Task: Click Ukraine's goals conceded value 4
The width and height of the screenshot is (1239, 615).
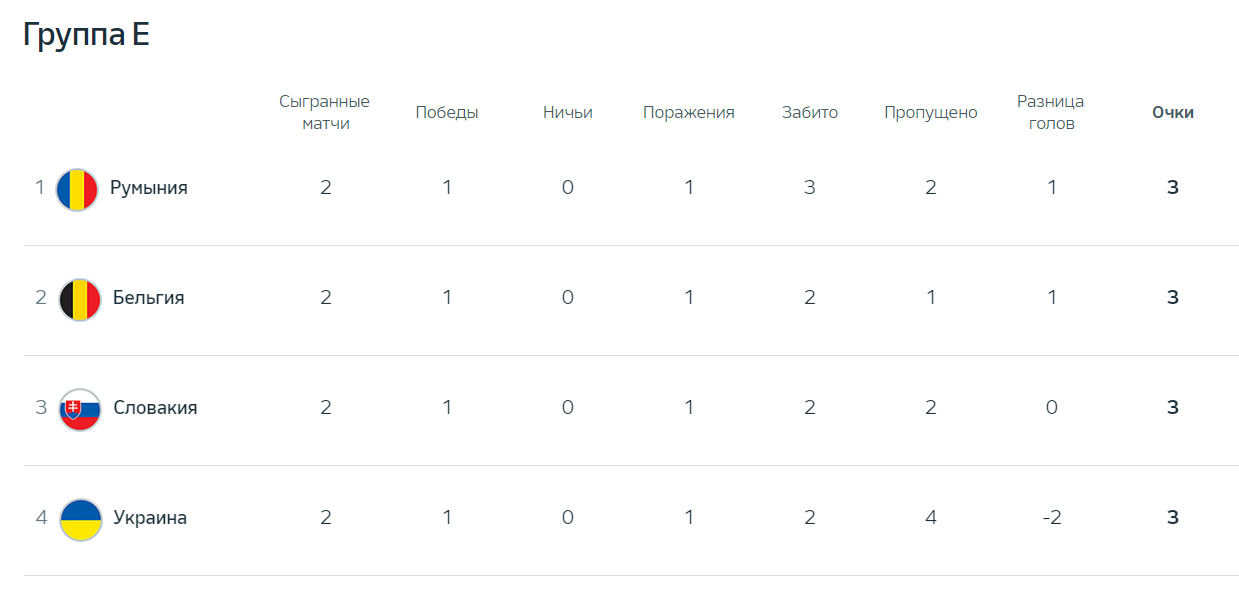Action: click(931, 518)
